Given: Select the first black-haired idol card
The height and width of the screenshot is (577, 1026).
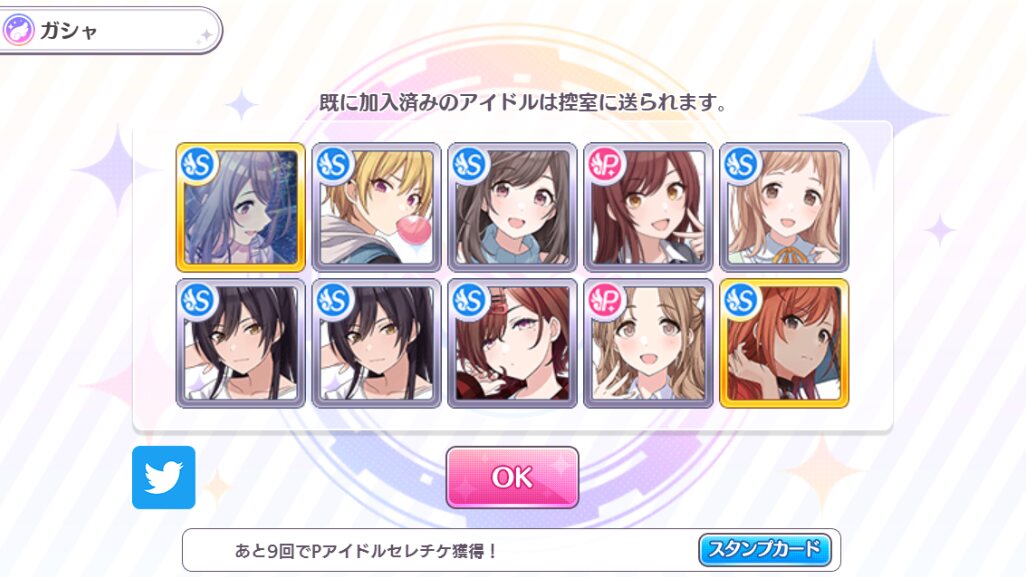Looking at the screenshot, I should click(241, 343).
